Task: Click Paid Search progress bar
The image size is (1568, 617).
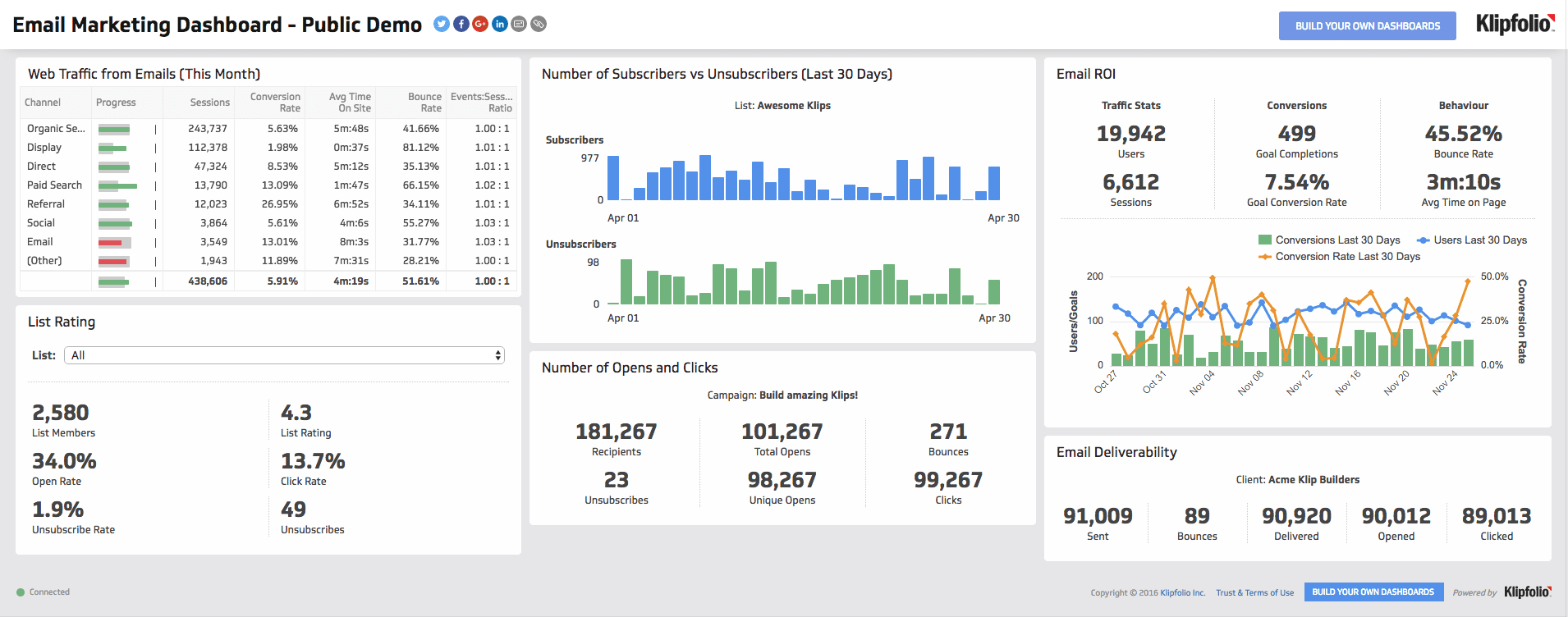Action: [117, 185]
